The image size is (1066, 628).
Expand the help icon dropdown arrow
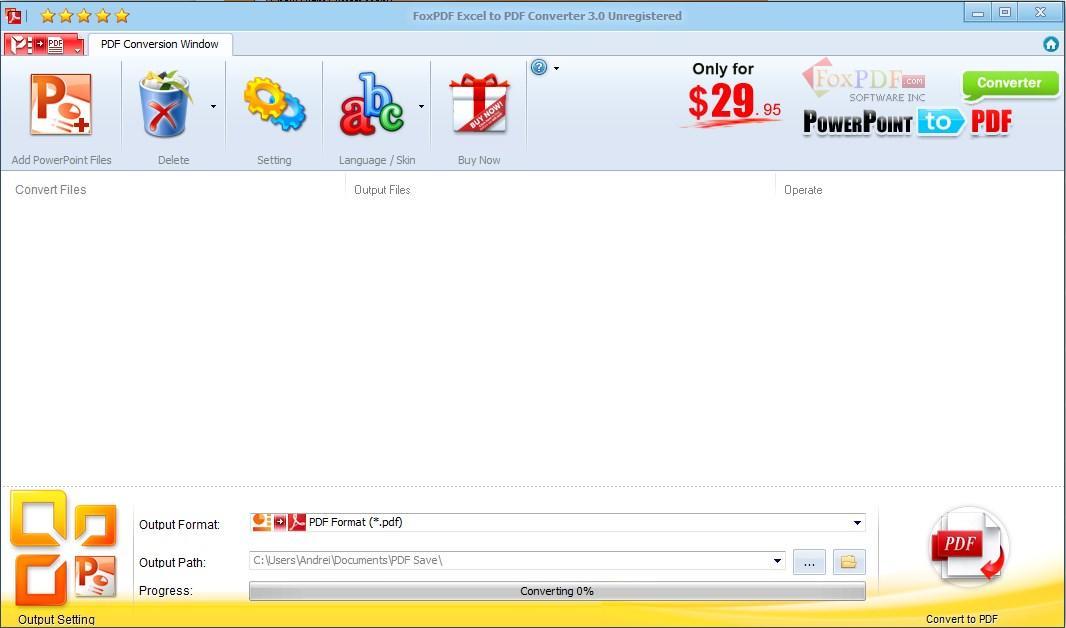tap(556, 69)
